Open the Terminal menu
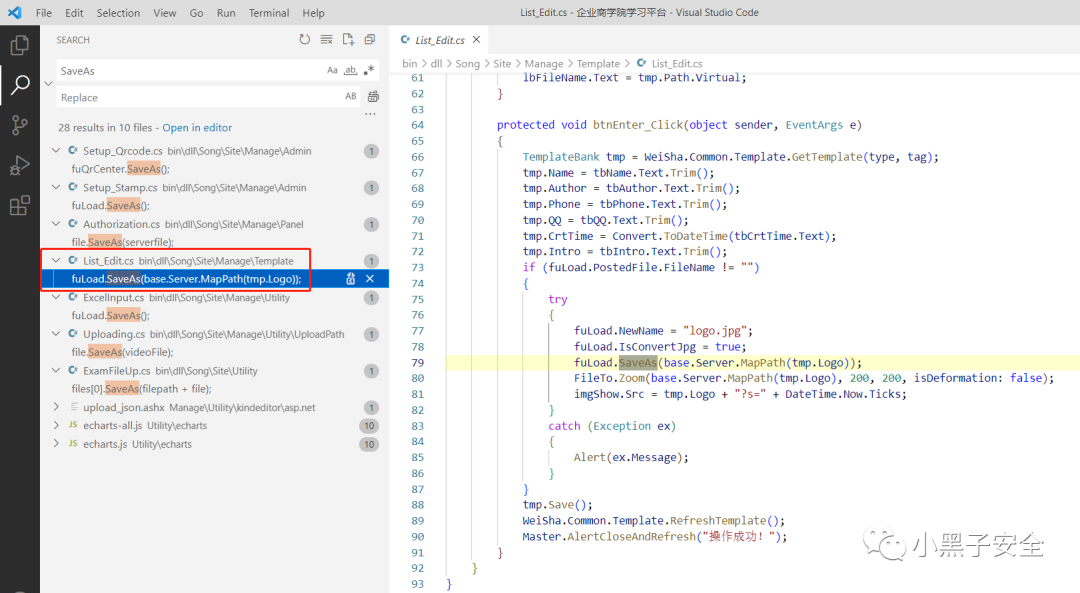The width and height of the screenshot is (1080, 593). [x=269, y=12]
